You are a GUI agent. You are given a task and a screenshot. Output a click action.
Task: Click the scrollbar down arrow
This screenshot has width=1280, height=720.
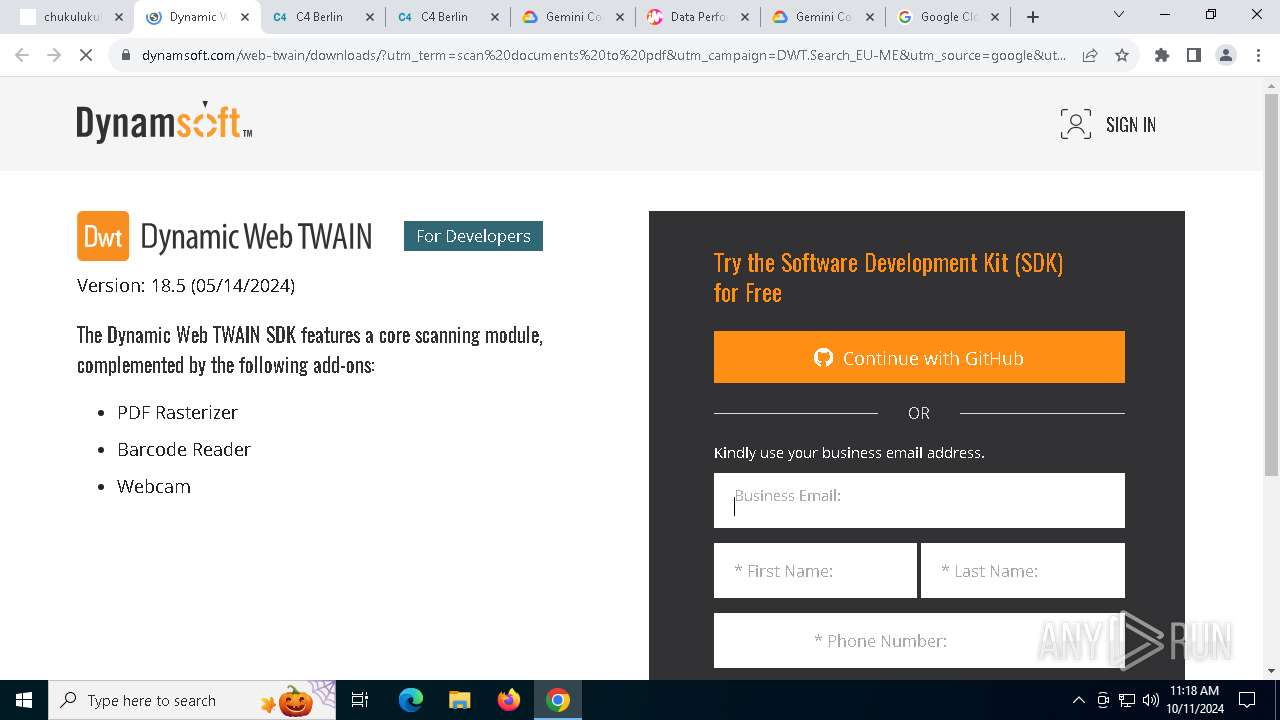(1271, 671)
